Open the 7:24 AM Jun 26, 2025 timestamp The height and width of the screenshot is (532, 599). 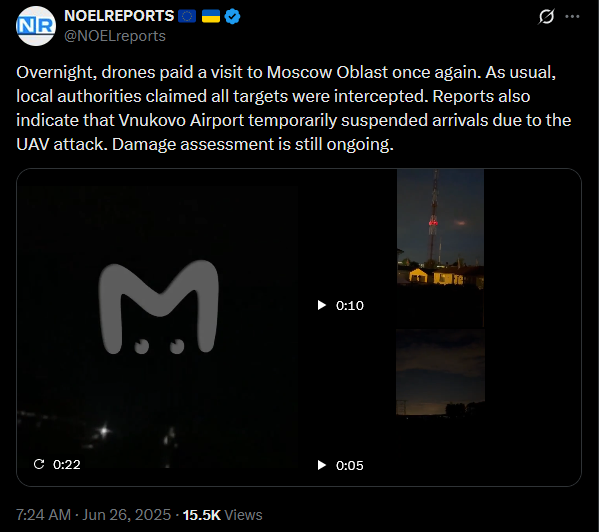coord(93,515)
